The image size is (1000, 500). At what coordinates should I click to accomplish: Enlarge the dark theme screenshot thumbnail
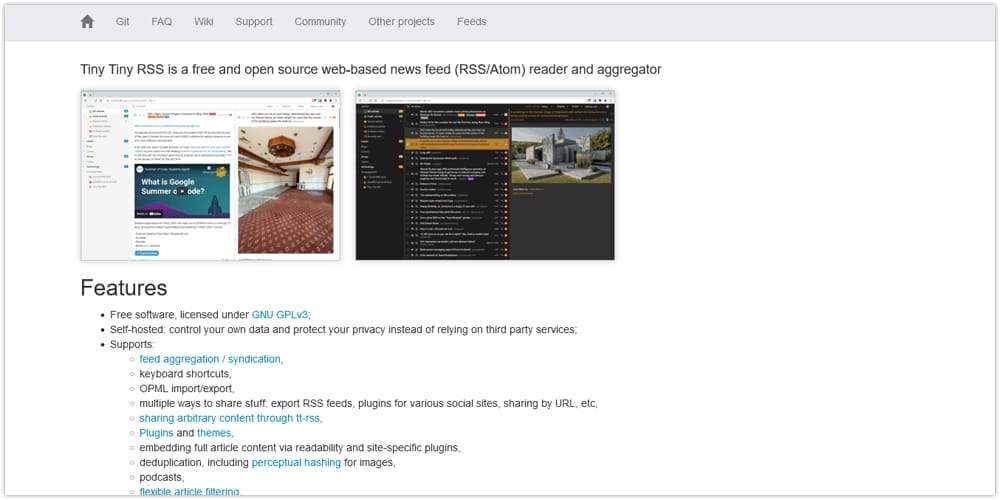(485, 175)
